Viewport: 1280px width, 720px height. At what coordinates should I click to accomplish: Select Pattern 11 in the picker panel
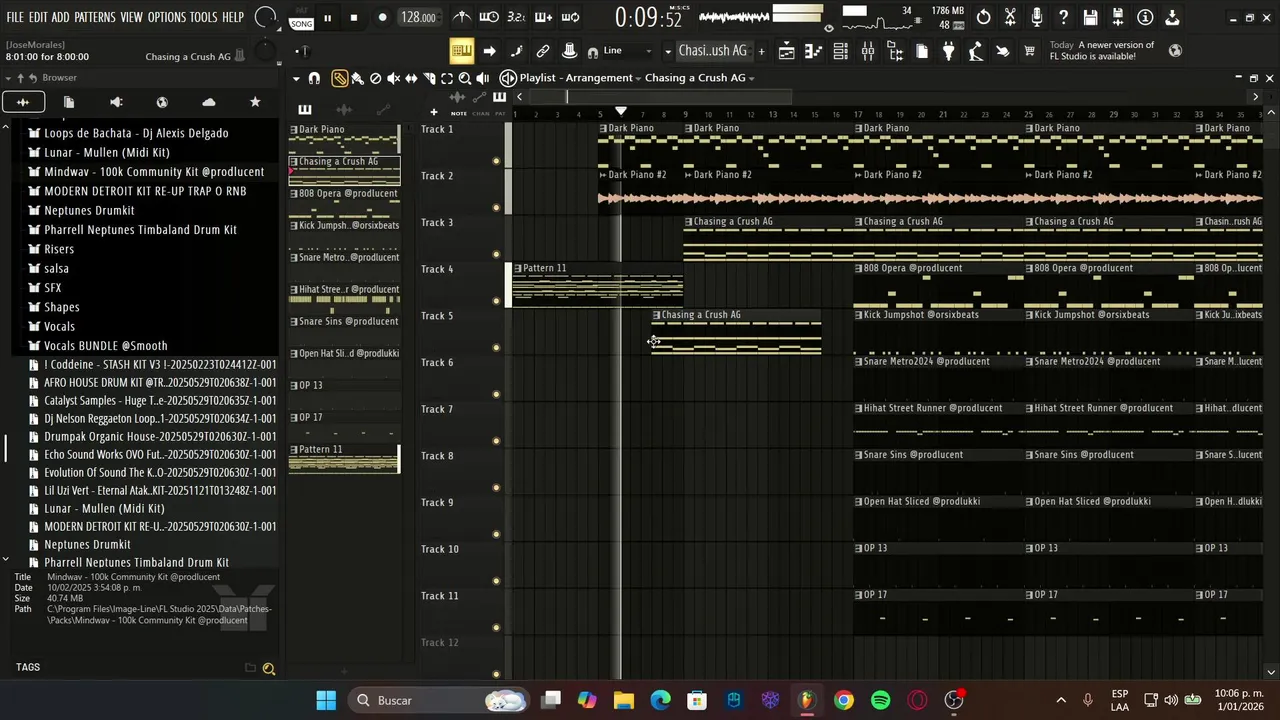(344, 457)
